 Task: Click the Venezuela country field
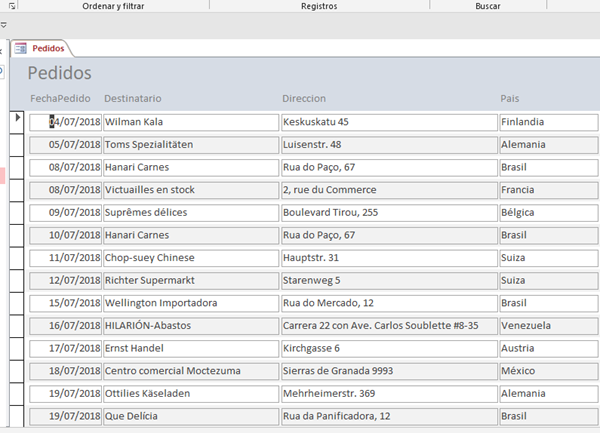pyautogui.click(x=549, y=326)
